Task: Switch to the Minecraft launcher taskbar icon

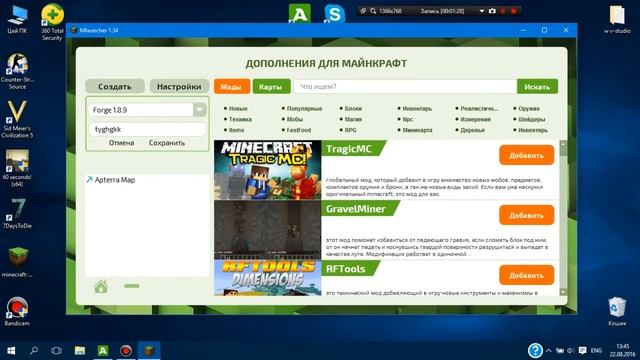Action: 149,351
